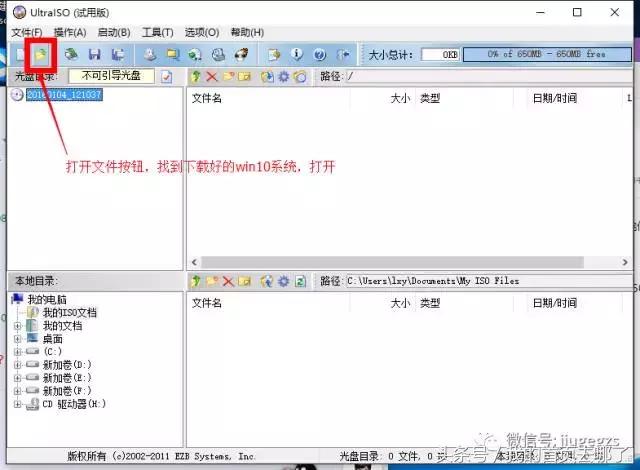Click the gear icon in 本地目录 toolbar
The width and height of the screenshot is (640, 470).
point(284,281)
